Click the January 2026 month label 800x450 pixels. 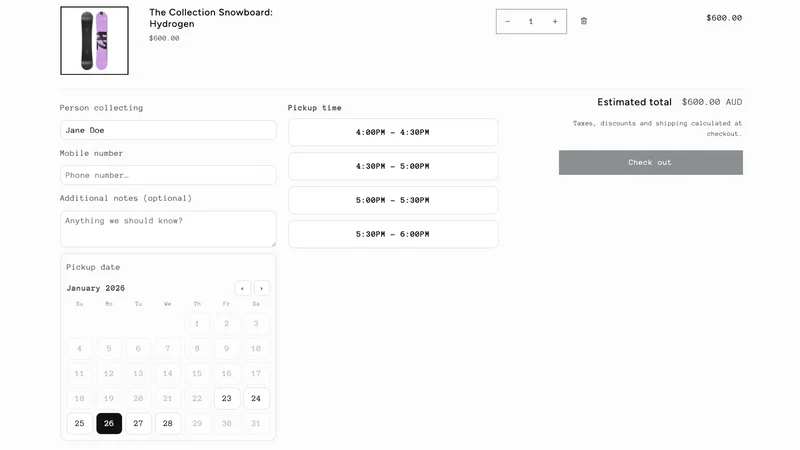coord(95,288)
